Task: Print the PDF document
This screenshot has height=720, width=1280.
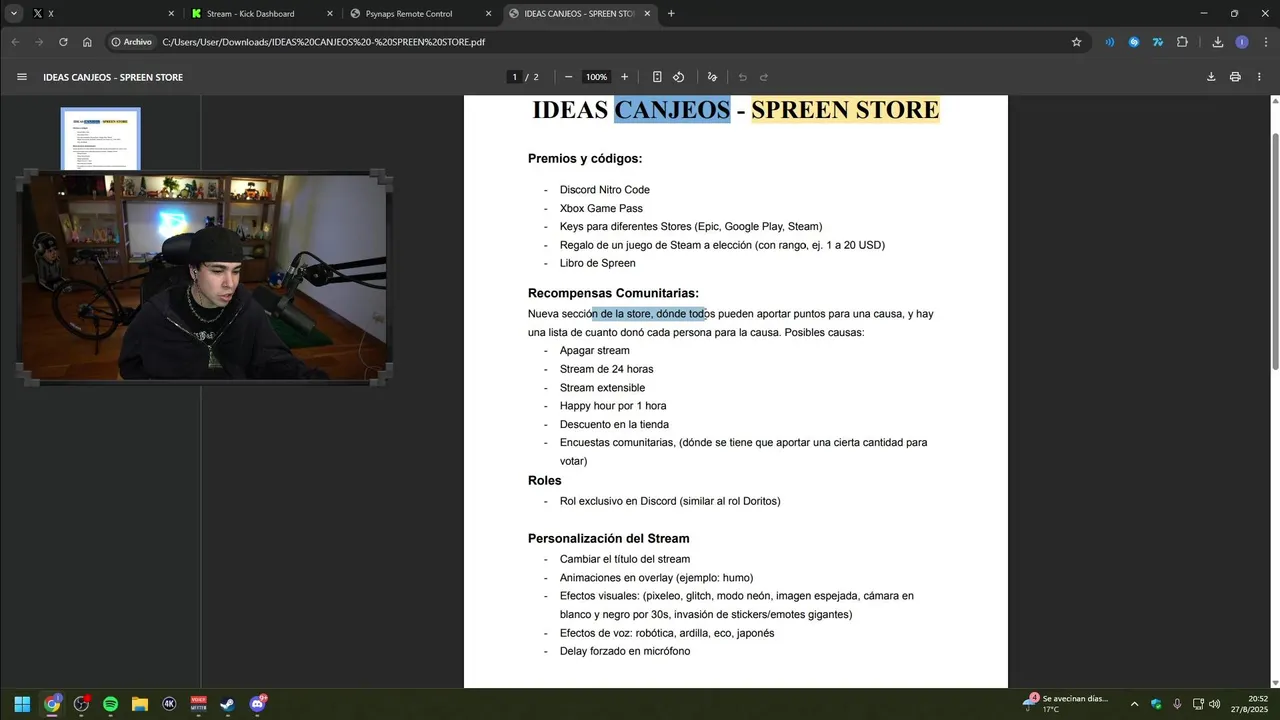Action: click(1235, 77)
